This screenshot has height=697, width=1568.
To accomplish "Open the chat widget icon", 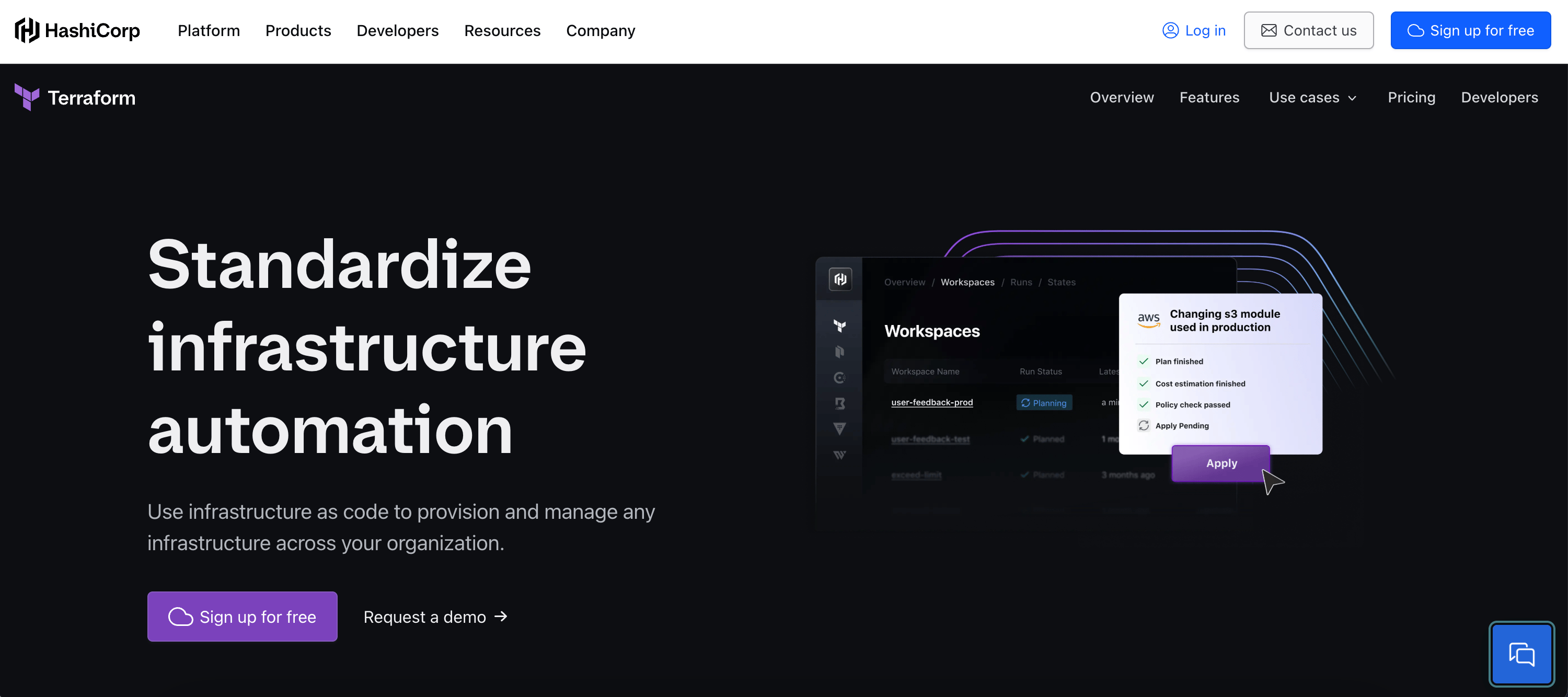I will (x=1521, y=654).
